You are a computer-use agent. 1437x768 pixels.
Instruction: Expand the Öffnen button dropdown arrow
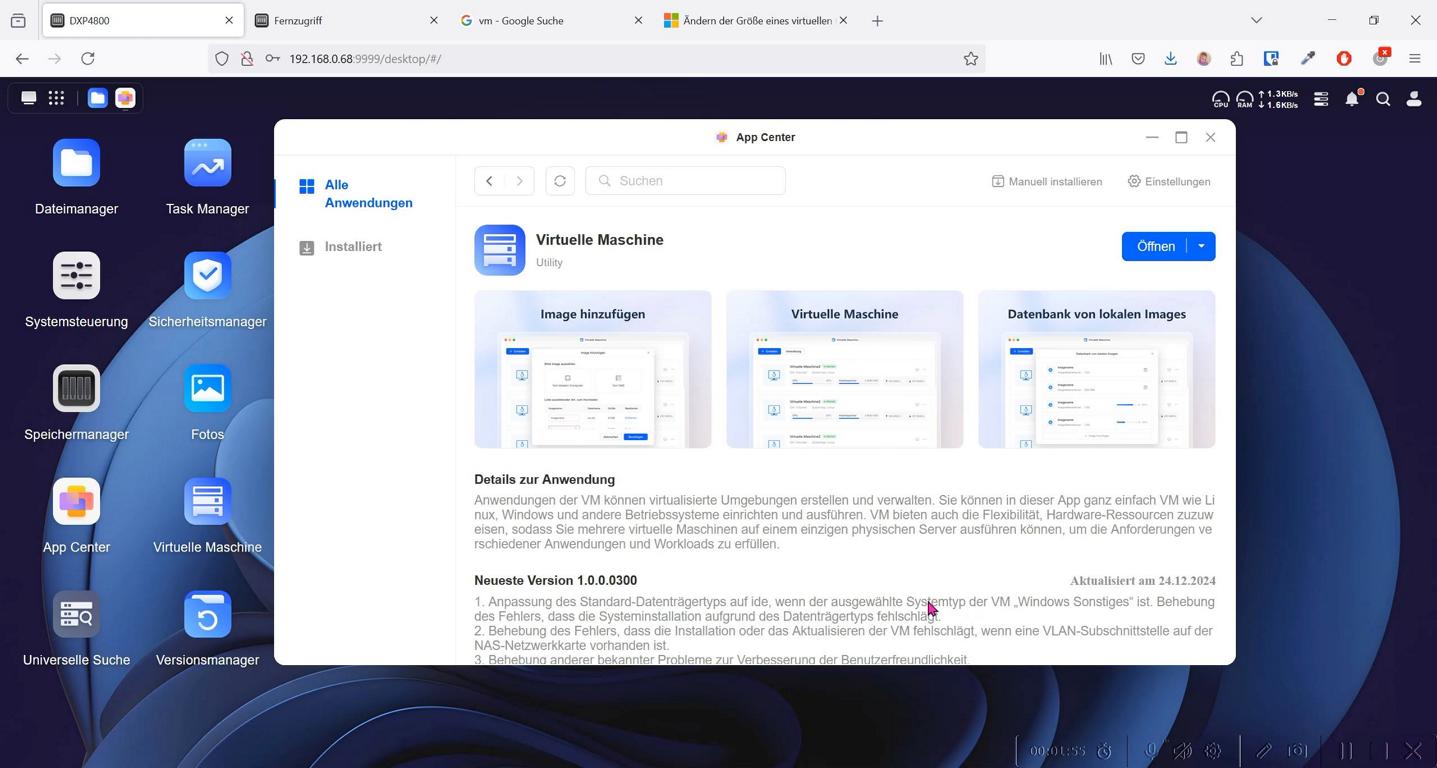point(1201,246)
